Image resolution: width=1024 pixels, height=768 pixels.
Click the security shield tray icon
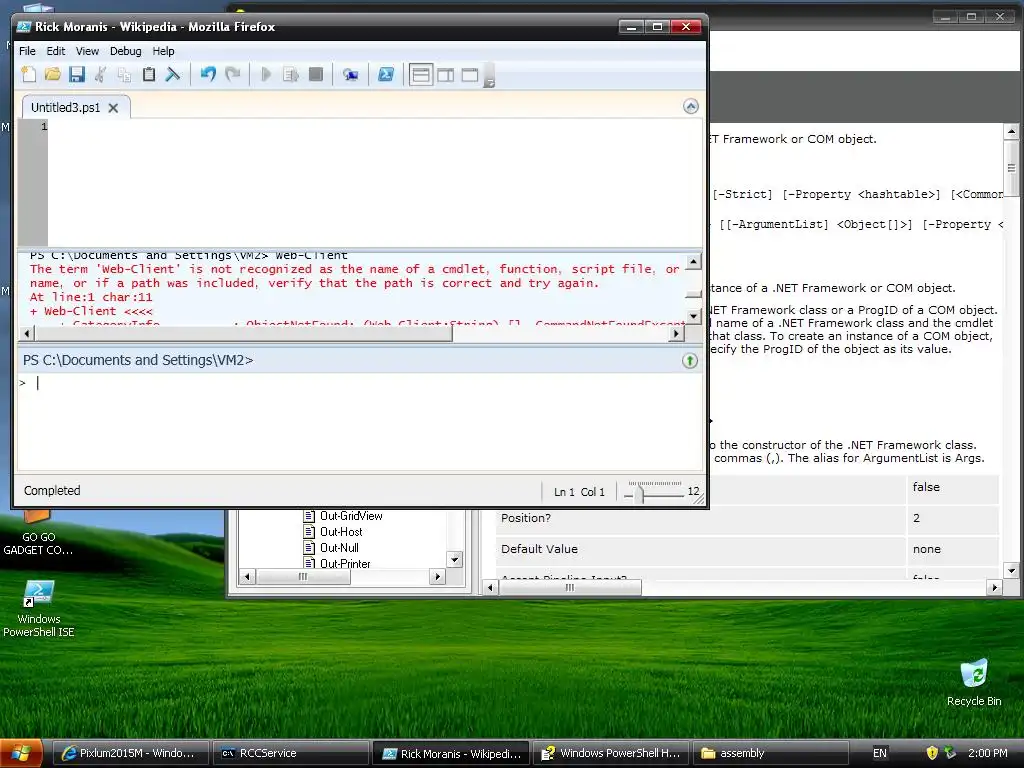(932, 753)
